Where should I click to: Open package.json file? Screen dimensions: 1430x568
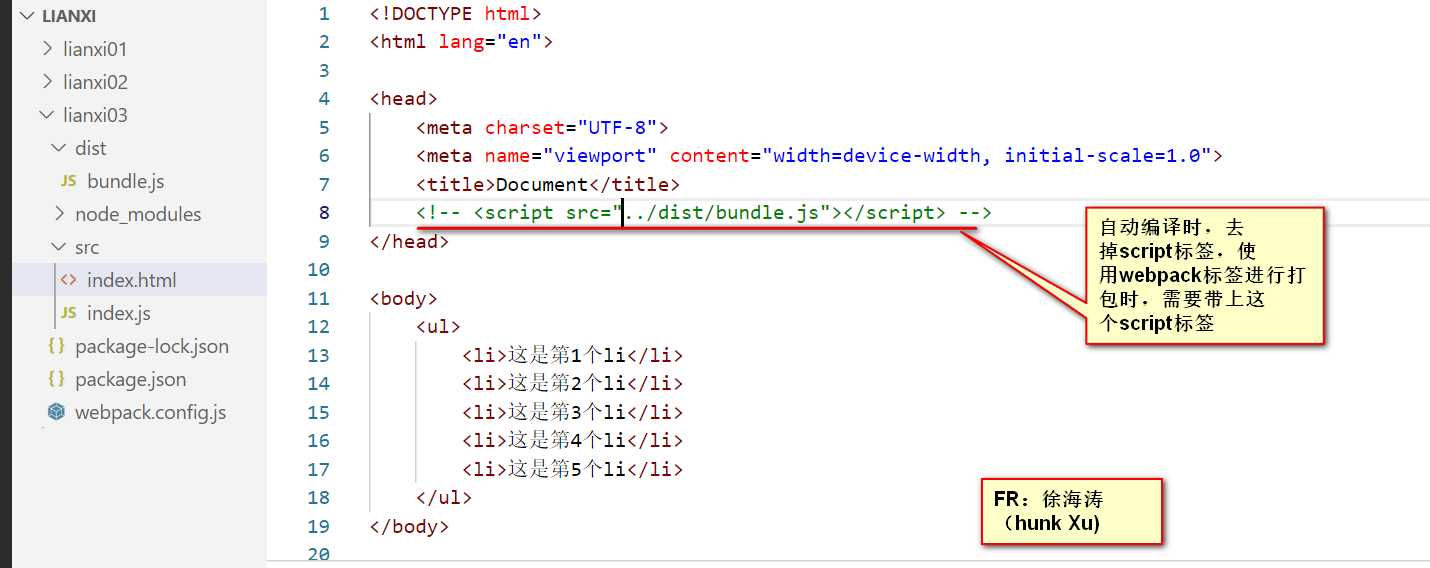[x=131, y=379]
